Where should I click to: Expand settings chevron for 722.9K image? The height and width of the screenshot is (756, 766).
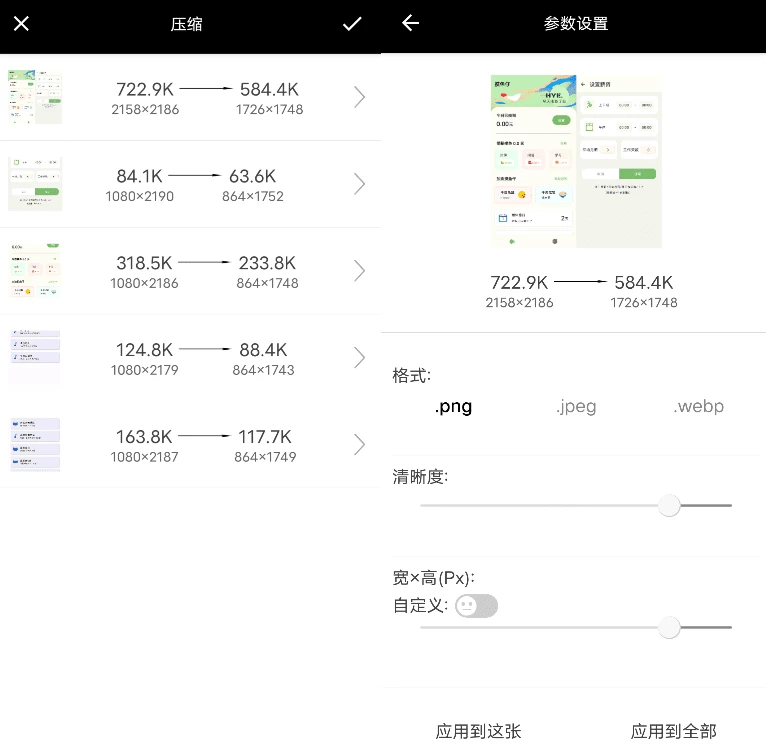[360, 97]
